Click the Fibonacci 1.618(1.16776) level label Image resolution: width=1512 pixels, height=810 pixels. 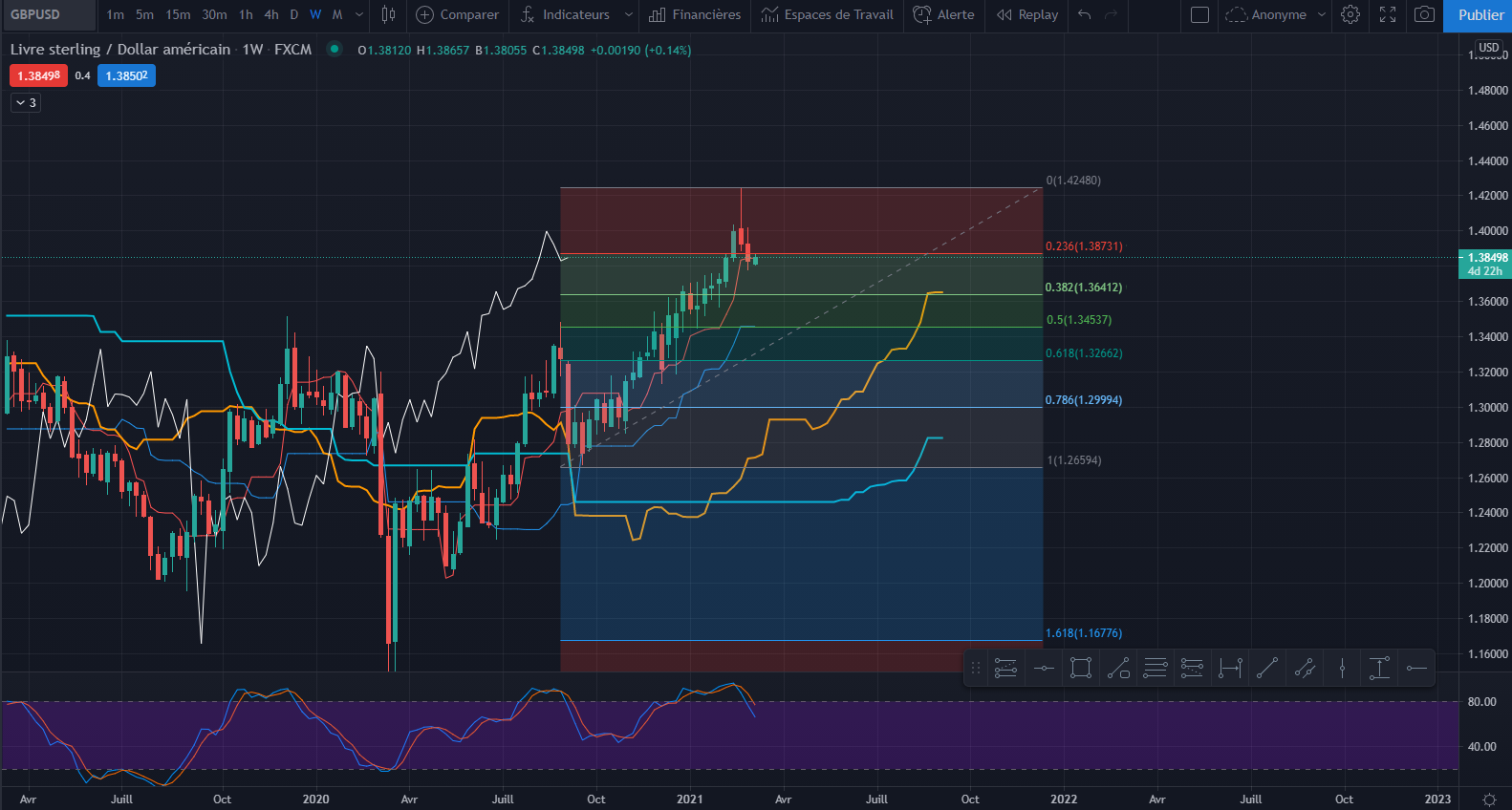coord(1084,633)
